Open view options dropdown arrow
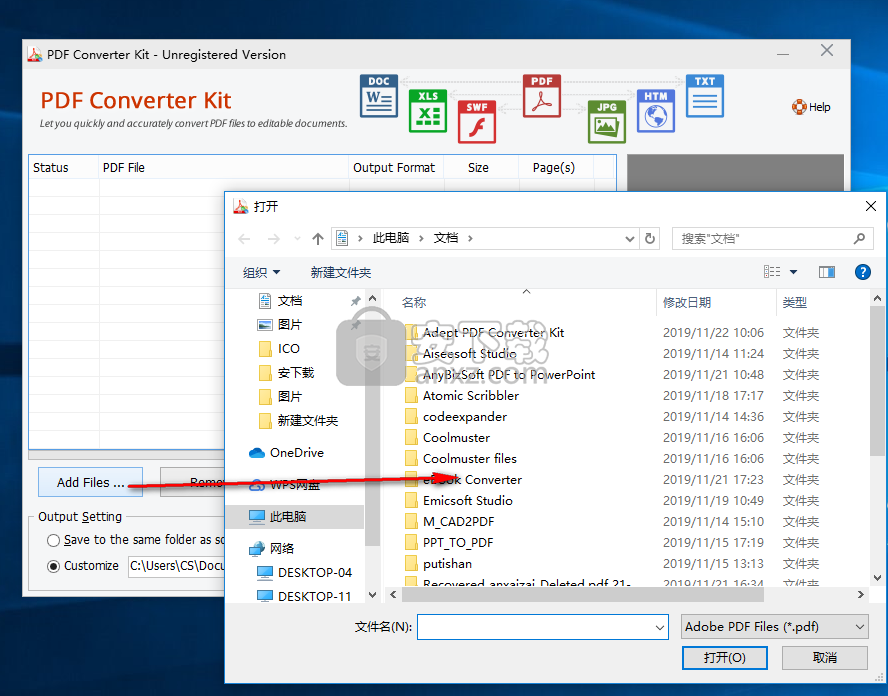This screenshot has width=888, height=696. [793, 272]
